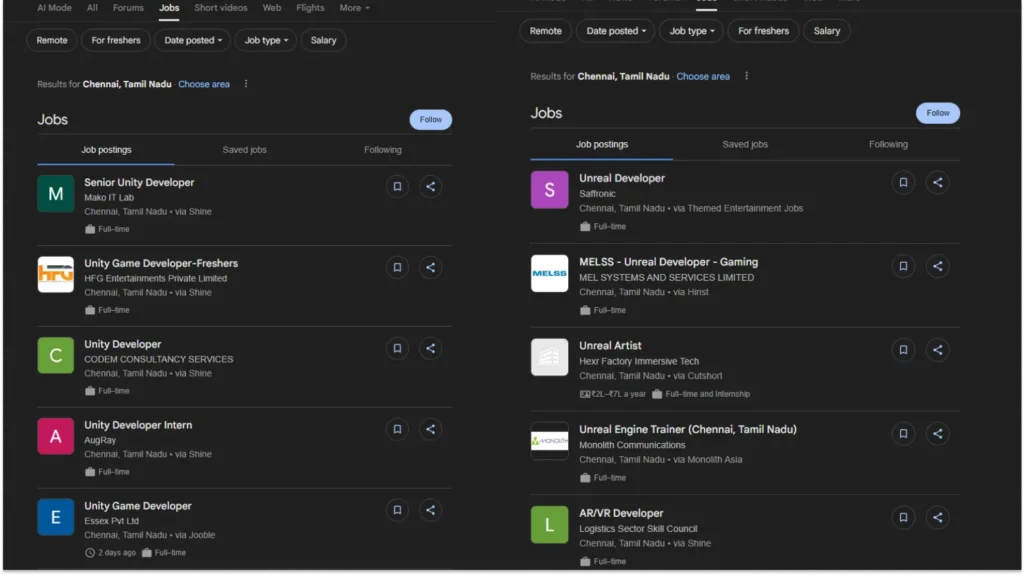
Task: Toggle Remote filter in right panel
Action: (545, 31)
